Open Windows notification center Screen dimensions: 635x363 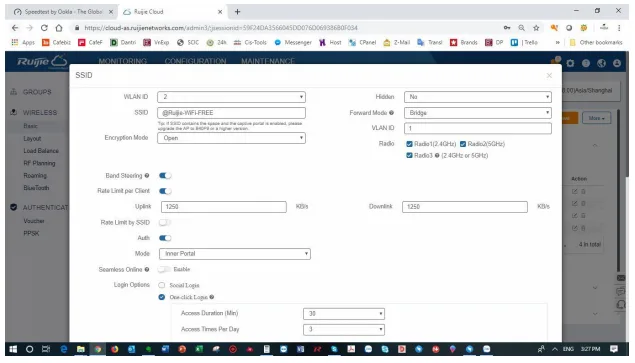click(614, 349)
